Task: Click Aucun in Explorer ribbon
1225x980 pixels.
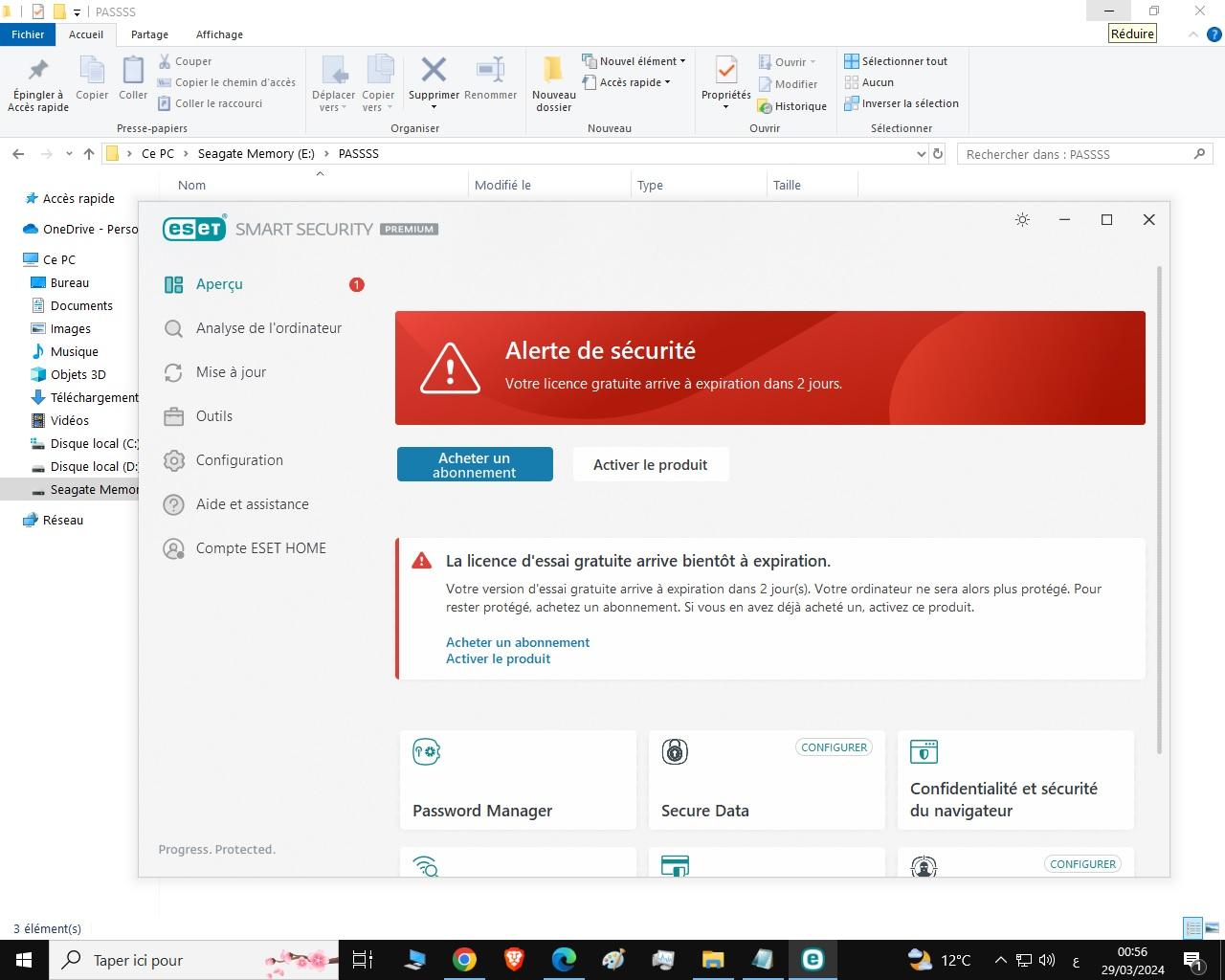Action: point(869,82)
